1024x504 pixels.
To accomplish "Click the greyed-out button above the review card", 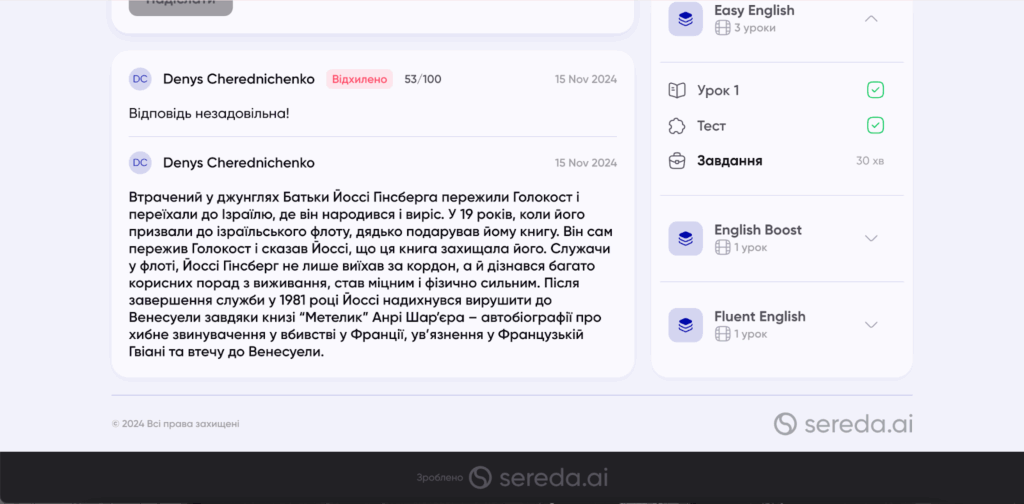I will click(x=180, y=5).
